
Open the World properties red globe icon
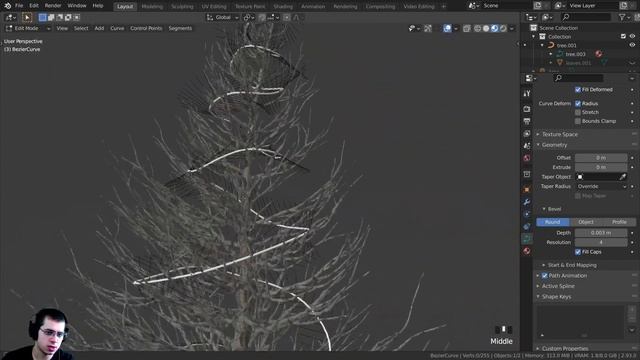[527, 158]
